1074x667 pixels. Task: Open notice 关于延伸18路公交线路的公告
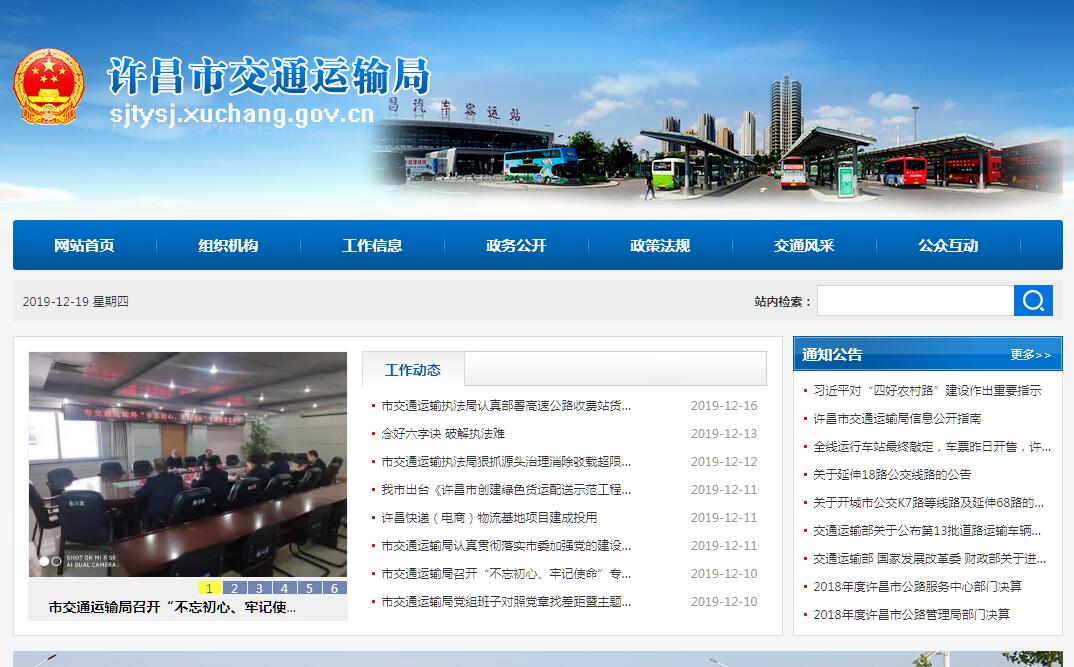tap(892, 475)
